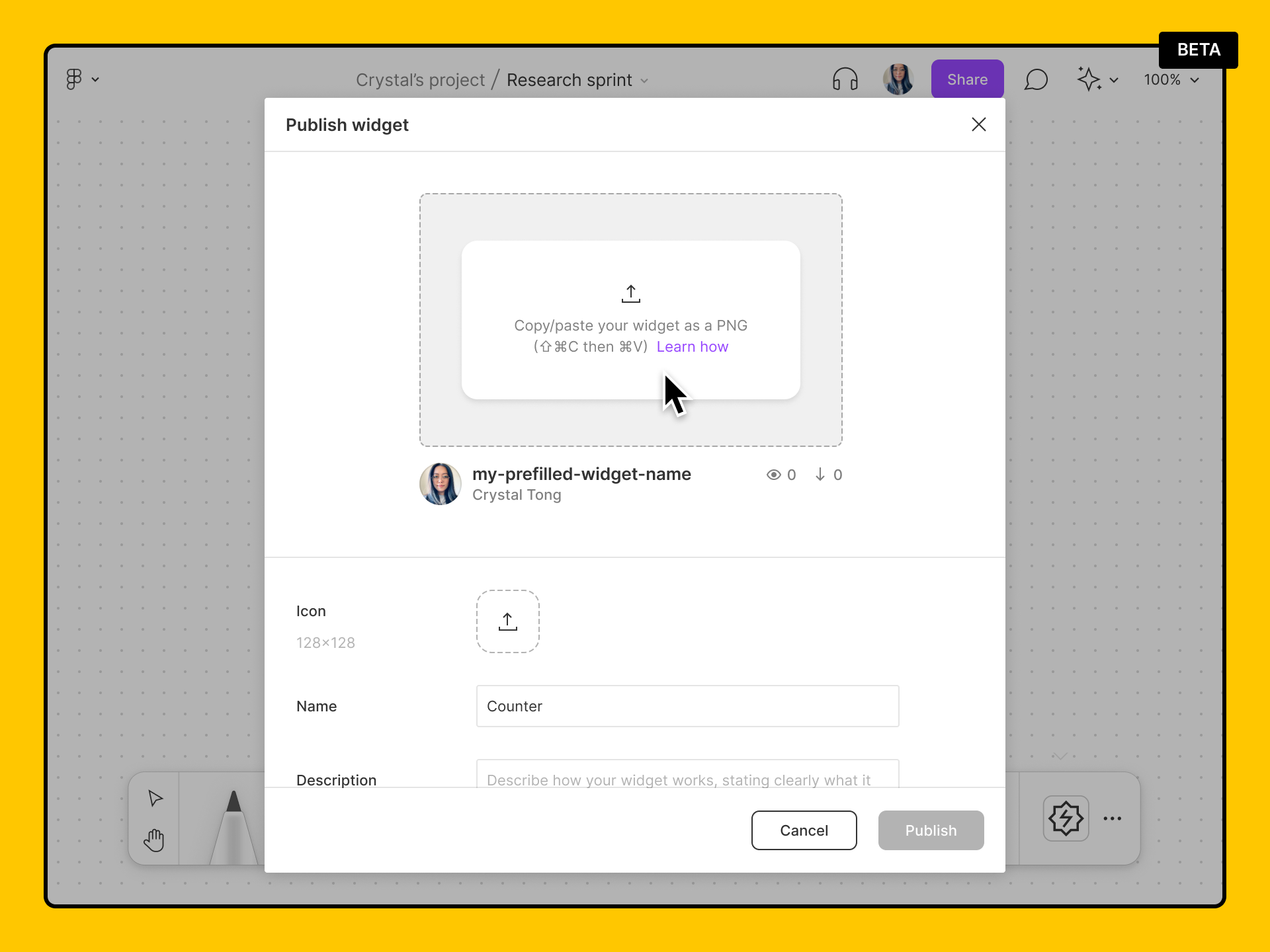Select the Hand tool in toolbar
Viewport: 1270px width, 952px height.
click(x=154, y=840)
